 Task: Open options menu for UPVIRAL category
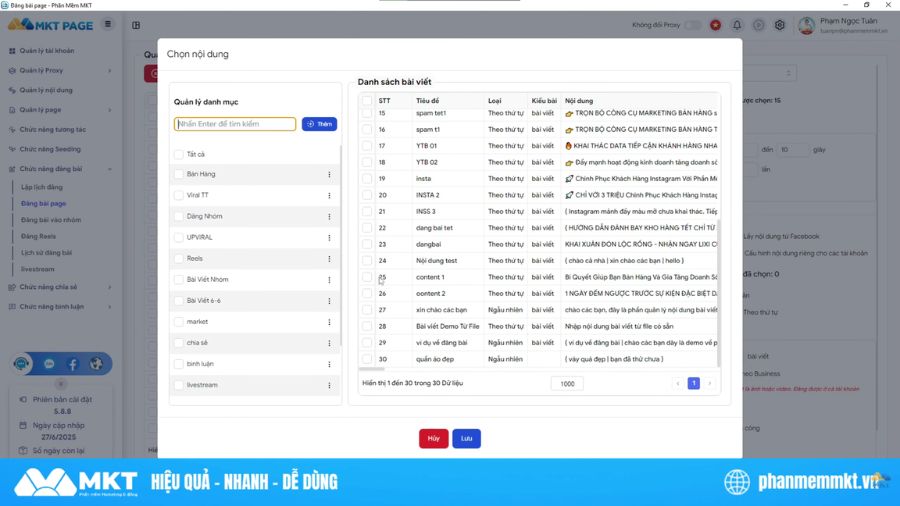[329, 237]
